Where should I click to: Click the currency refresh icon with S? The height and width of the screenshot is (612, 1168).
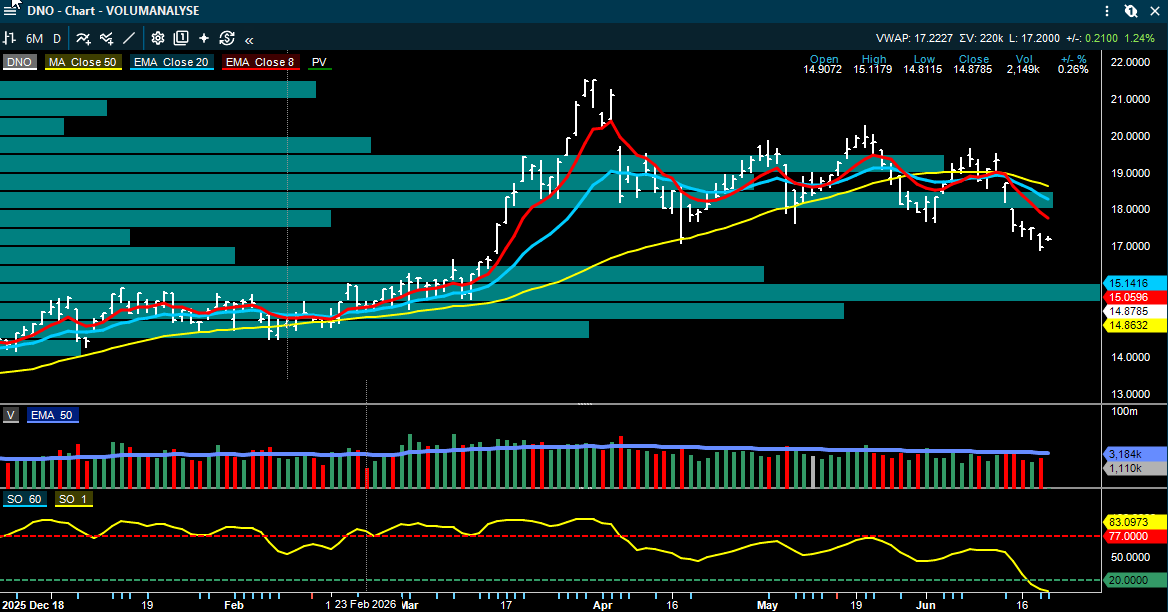[227, 38]
